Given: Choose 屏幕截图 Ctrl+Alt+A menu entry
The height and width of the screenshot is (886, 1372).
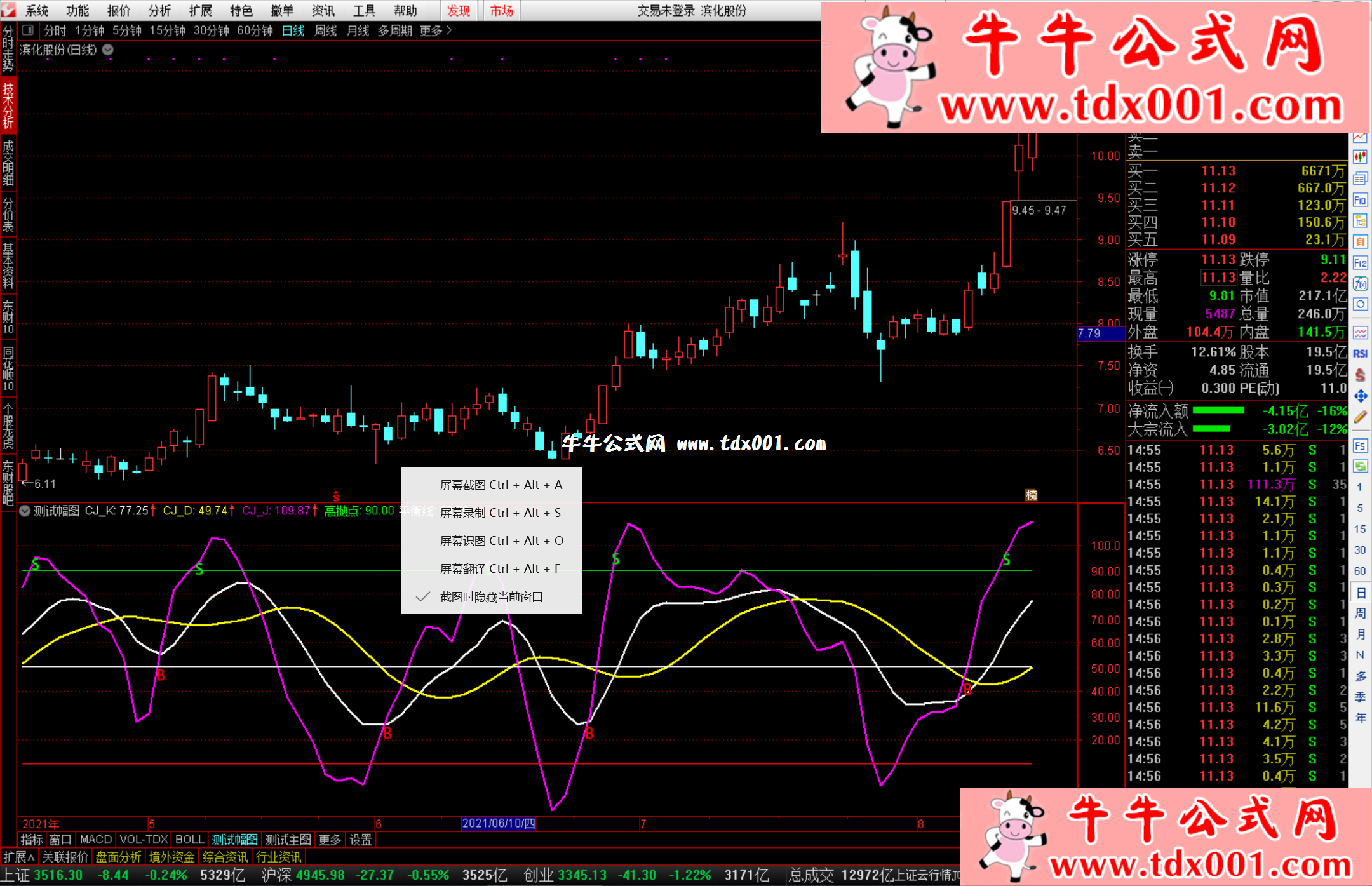Looking at the screenshot, I should (x=491, y=485).
